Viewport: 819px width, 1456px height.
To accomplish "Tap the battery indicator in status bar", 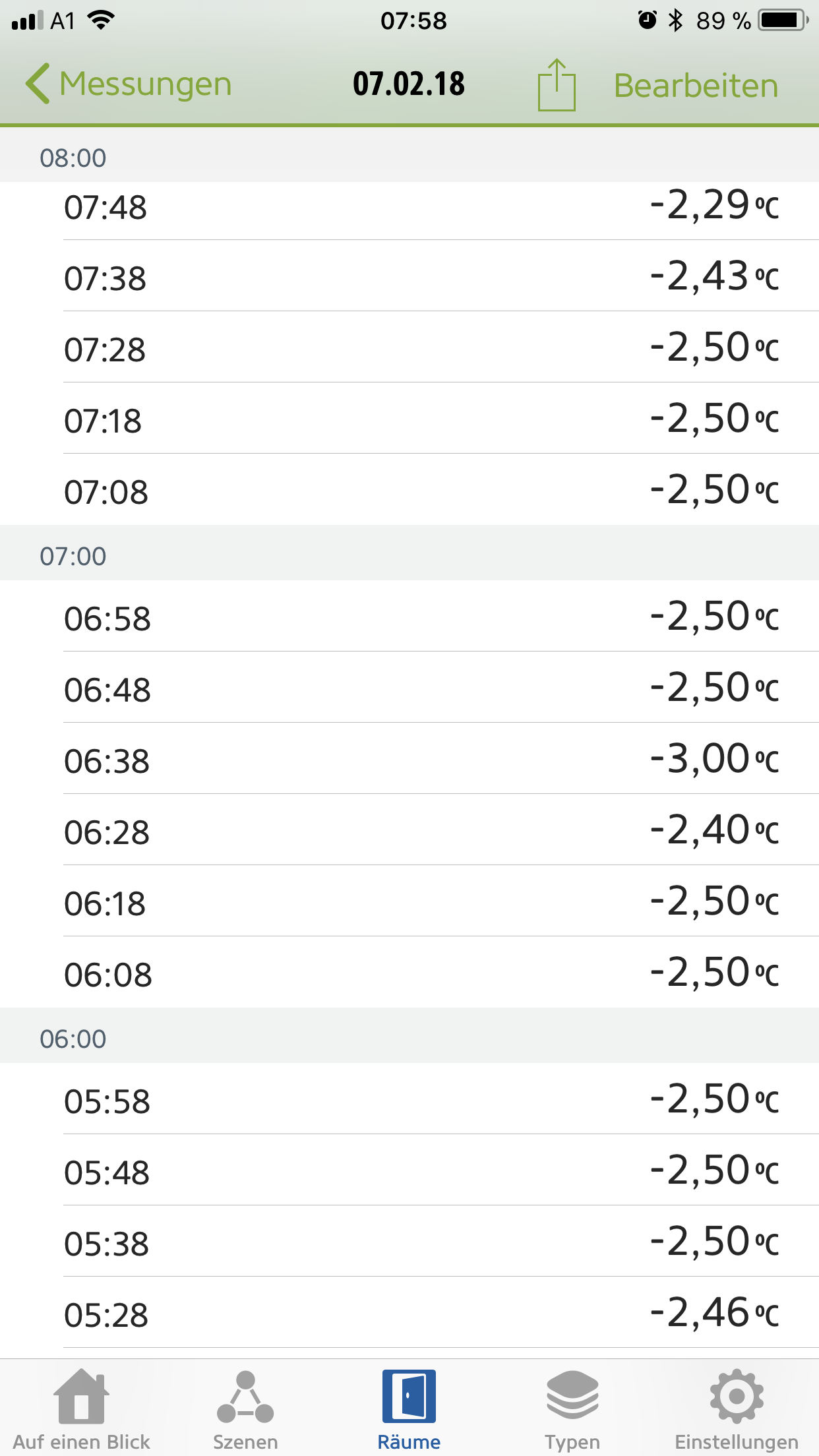I will click(x=782, y=20).
